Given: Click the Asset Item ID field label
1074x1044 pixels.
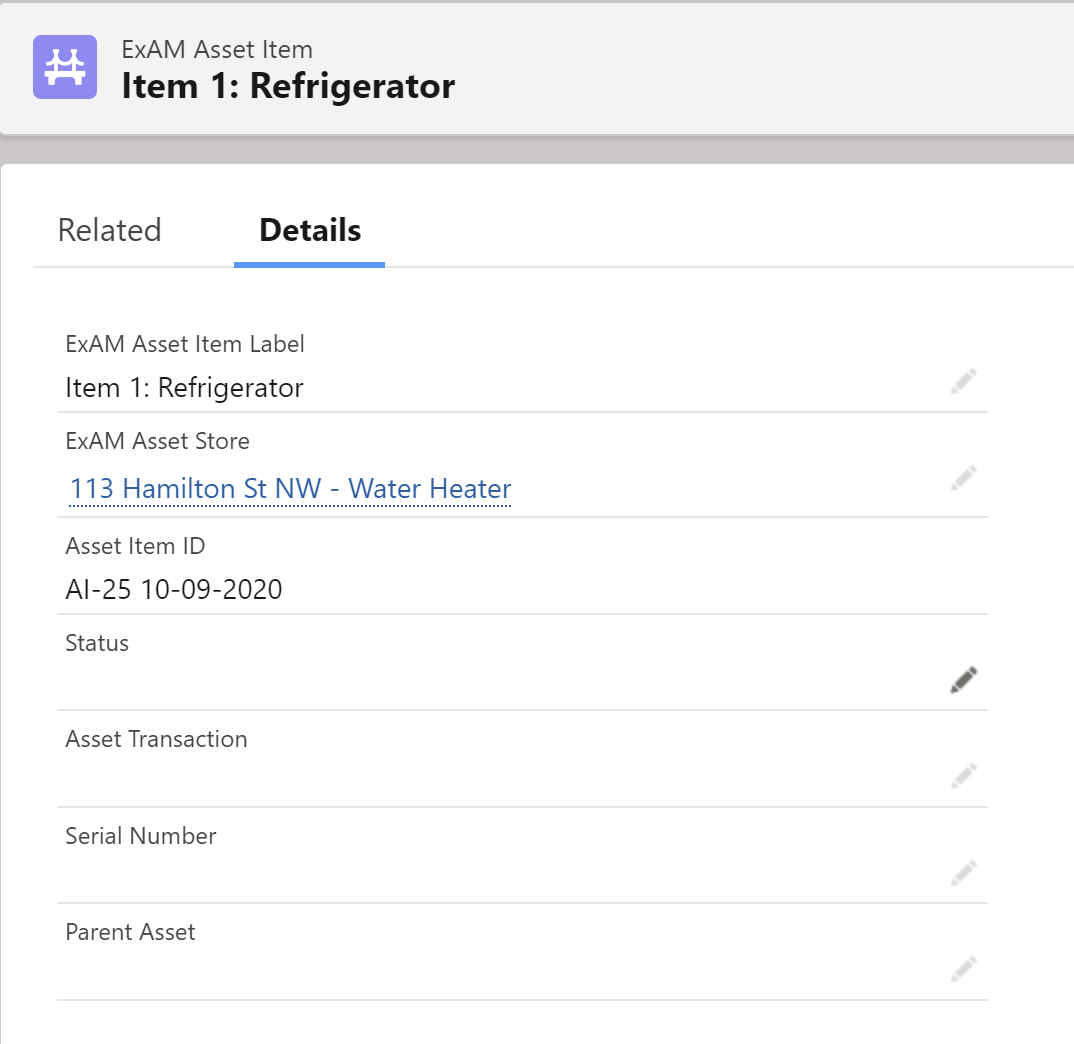Looking at the screenshot, I should (135, 546).
